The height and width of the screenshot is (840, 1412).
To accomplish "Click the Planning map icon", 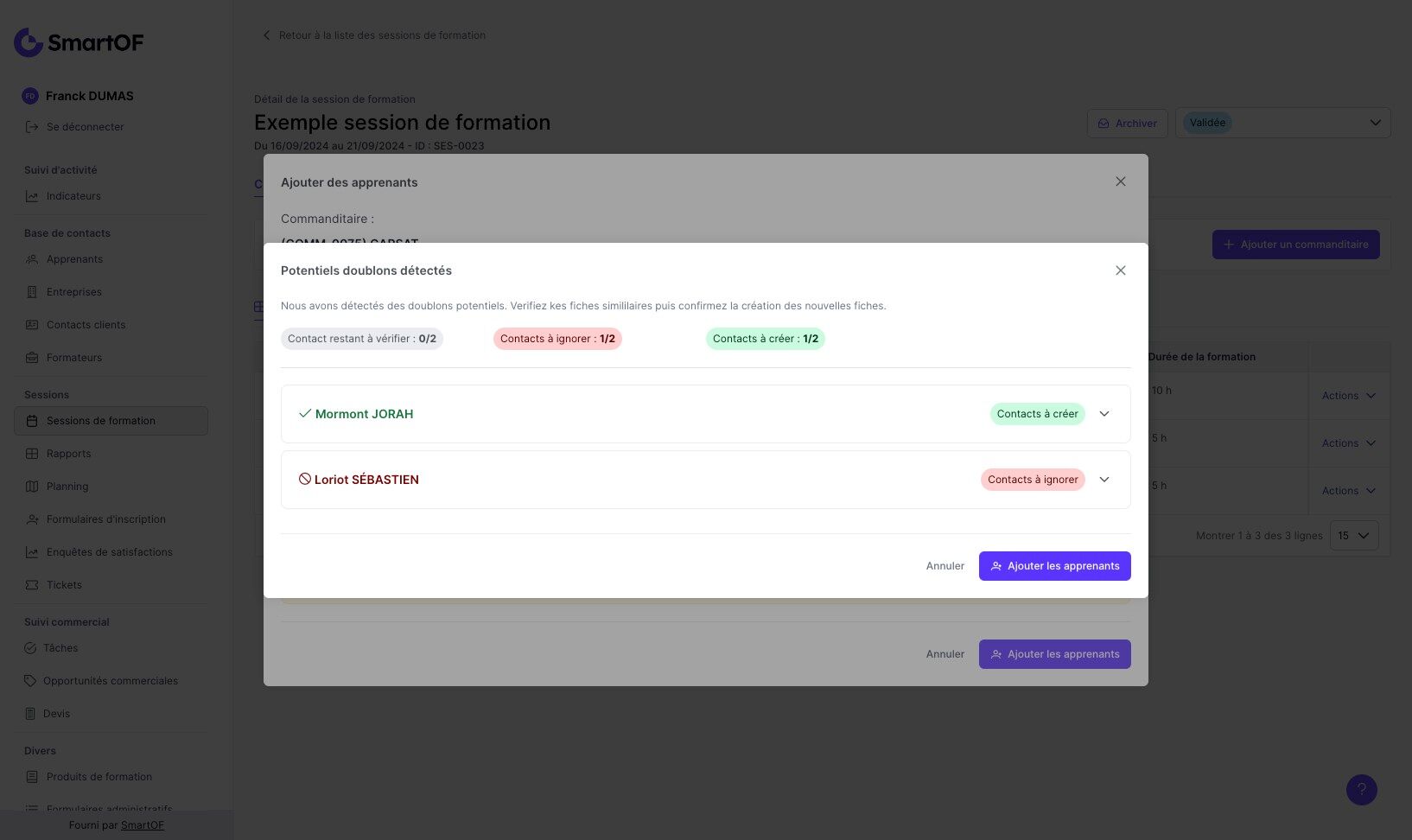I will [32, 487].
